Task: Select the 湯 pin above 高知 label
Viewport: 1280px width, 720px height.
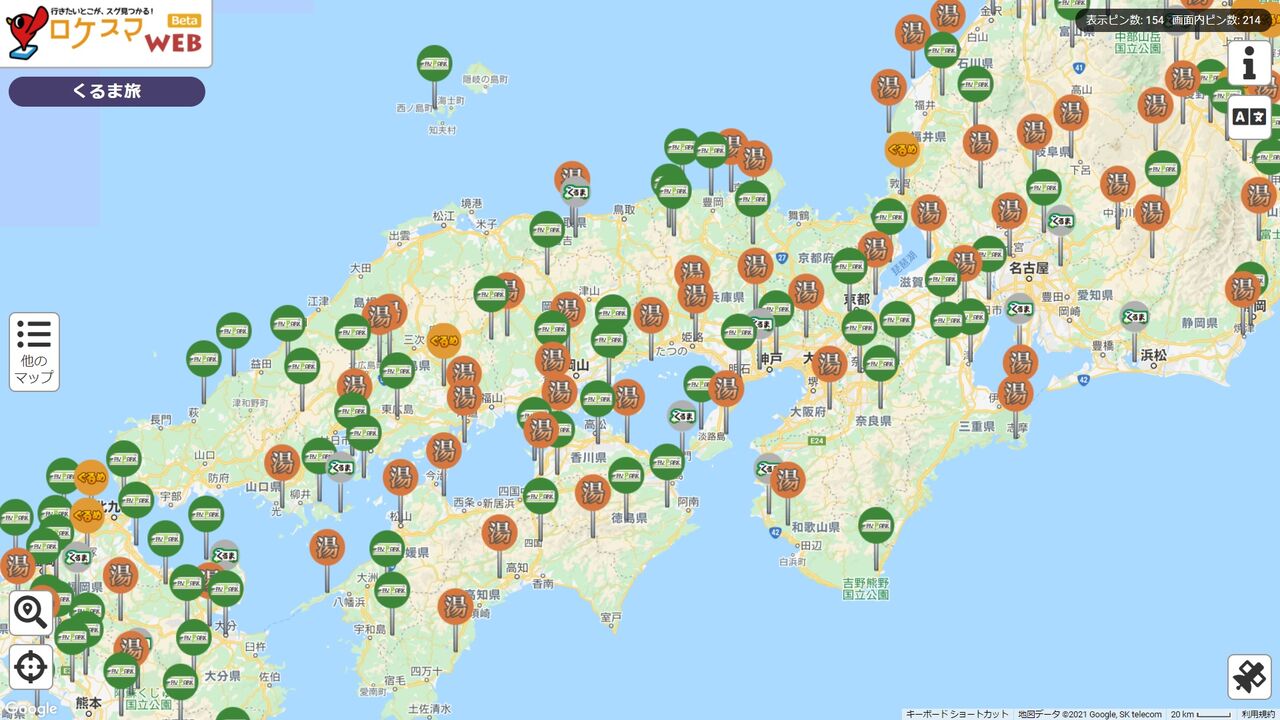Action: (499, 533)
